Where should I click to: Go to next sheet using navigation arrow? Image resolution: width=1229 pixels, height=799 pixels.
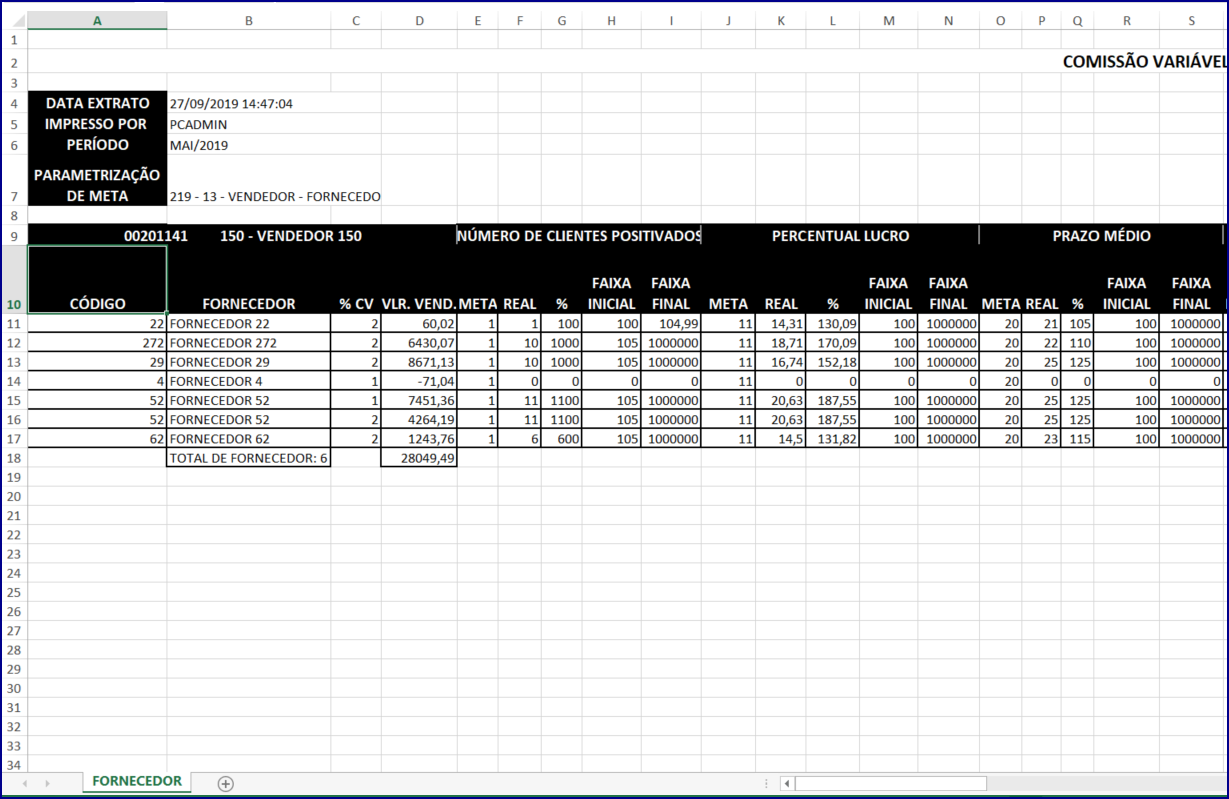point(50,783)
